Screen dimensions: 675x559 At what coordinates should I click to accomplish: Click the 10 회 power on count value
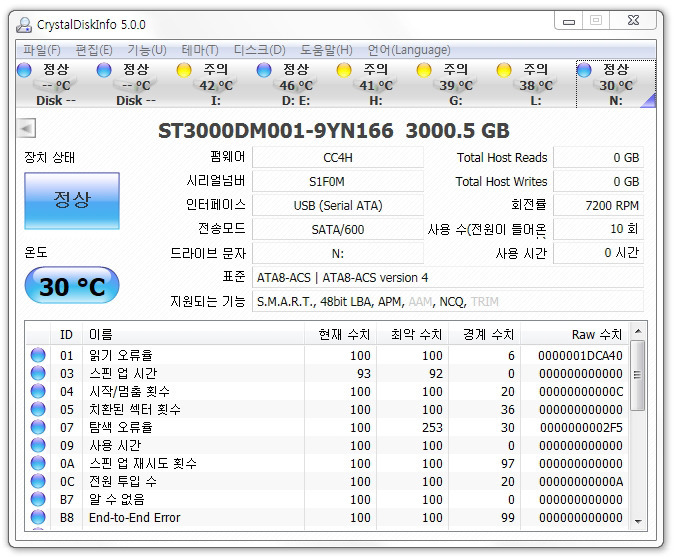pyautogui.click(x=598, y=229)
